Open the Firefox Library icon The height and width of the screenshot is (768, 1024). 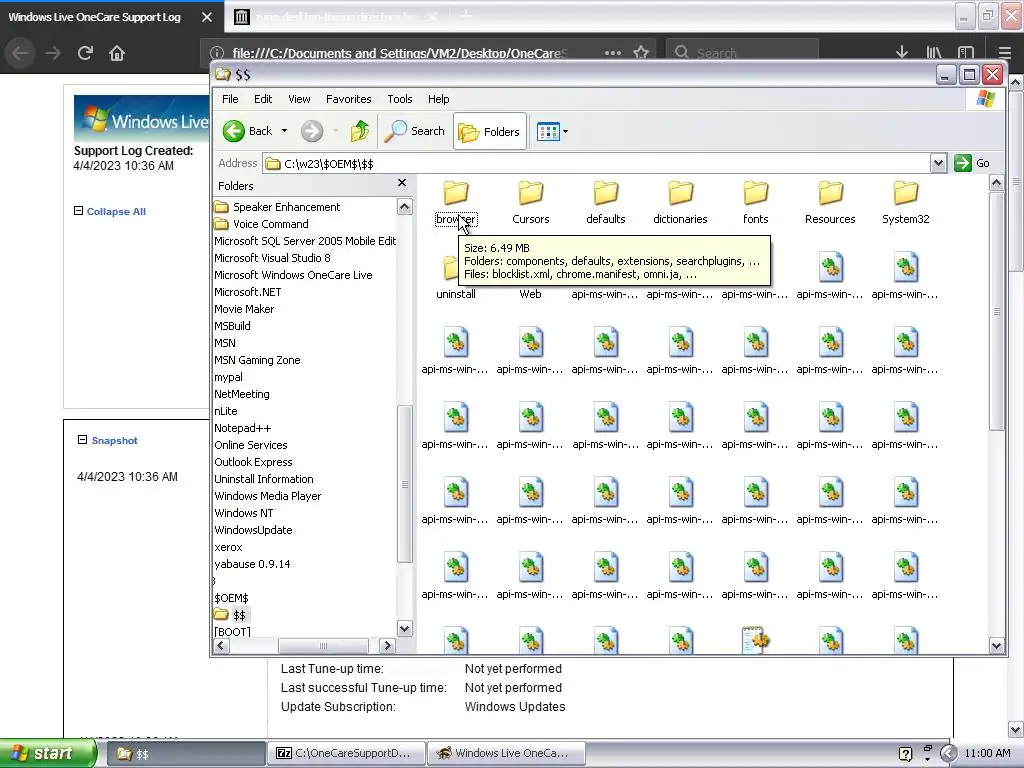tap(934, 52)
